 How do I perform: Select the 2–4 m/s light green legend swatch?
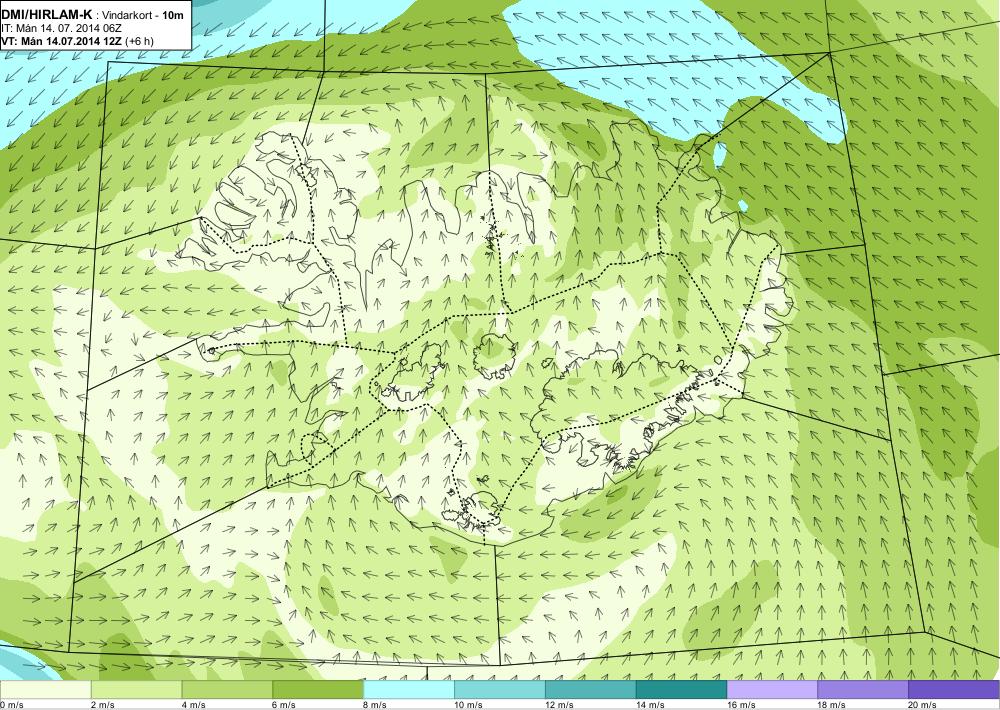[x=136, y=690]
